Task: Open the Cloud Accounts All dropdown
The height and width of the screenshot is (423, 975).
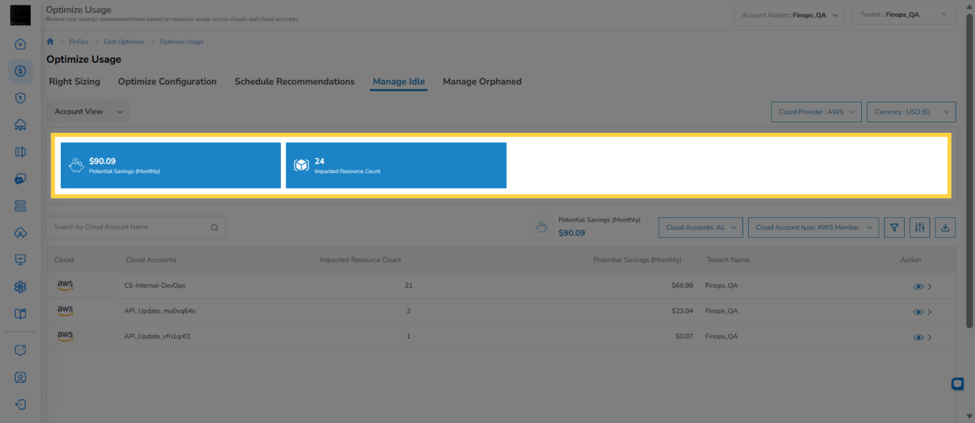Action: [x=701, y=227]
